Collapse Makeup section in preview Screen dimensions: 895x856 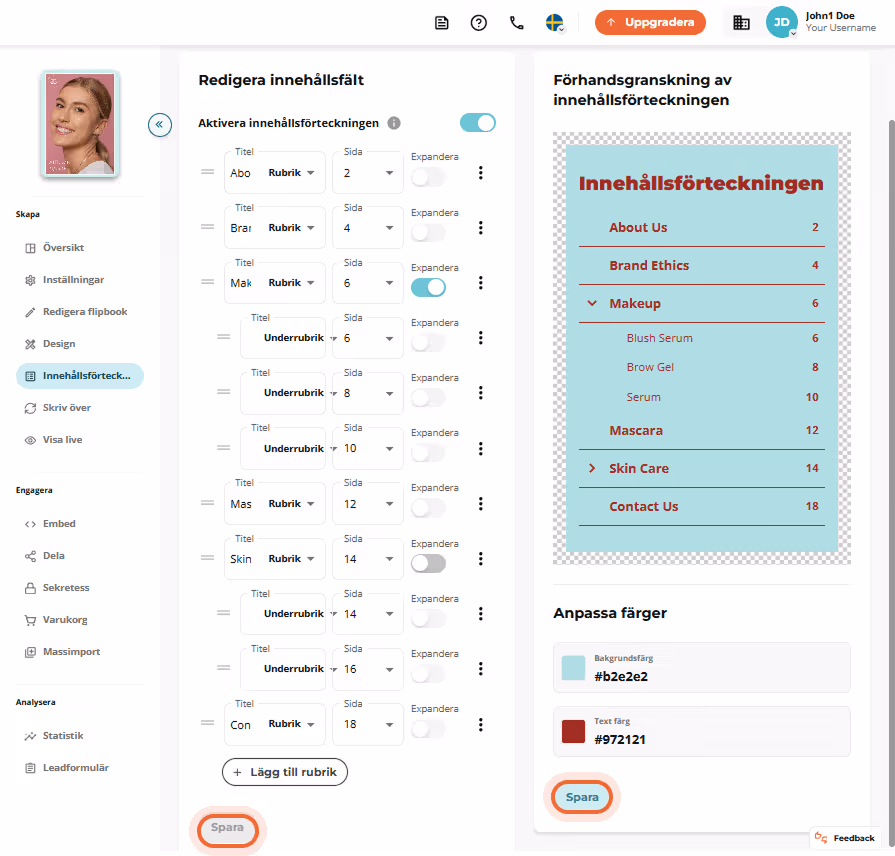coord(592,304)
